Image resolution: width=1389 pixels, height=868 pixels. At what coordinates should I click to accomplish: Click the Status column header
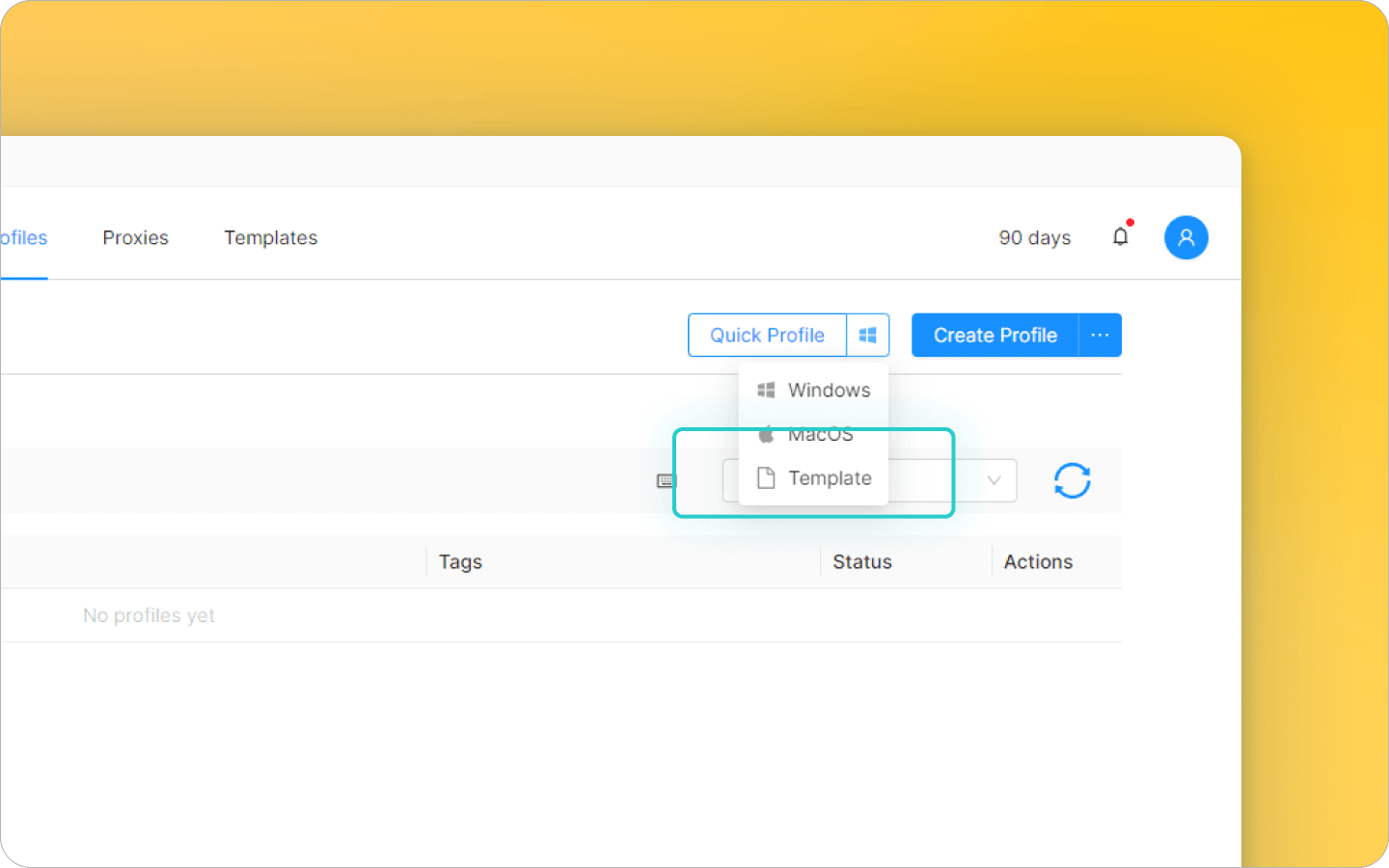point(862,561)
